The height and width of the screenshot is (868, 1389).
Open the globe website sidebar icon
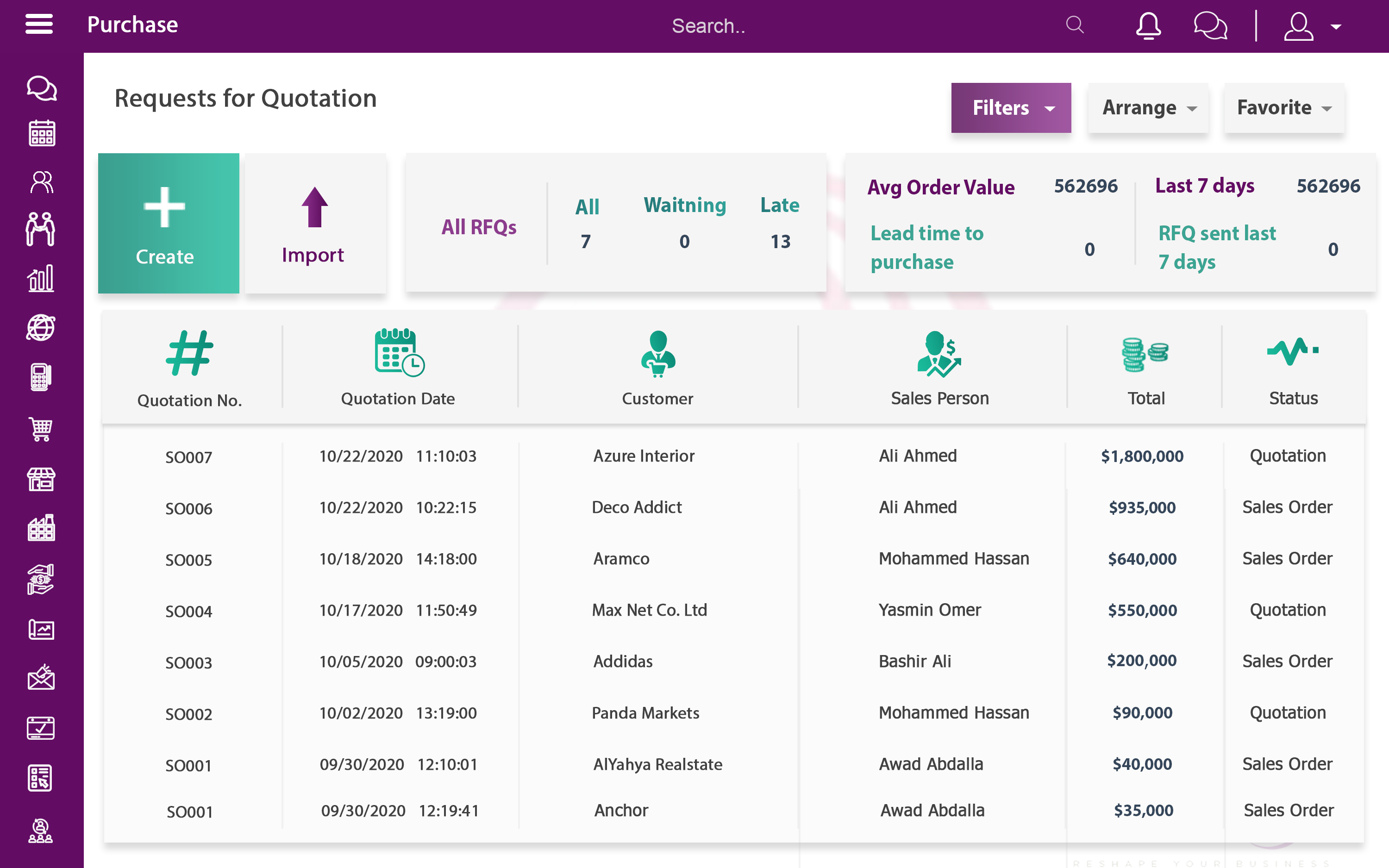41,328
